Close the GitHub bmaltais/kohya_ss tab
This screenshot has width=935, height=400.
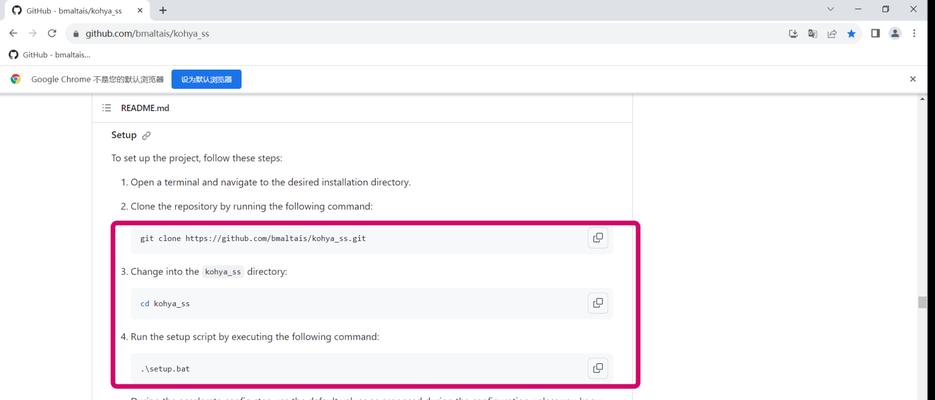[x=142, y=10]
